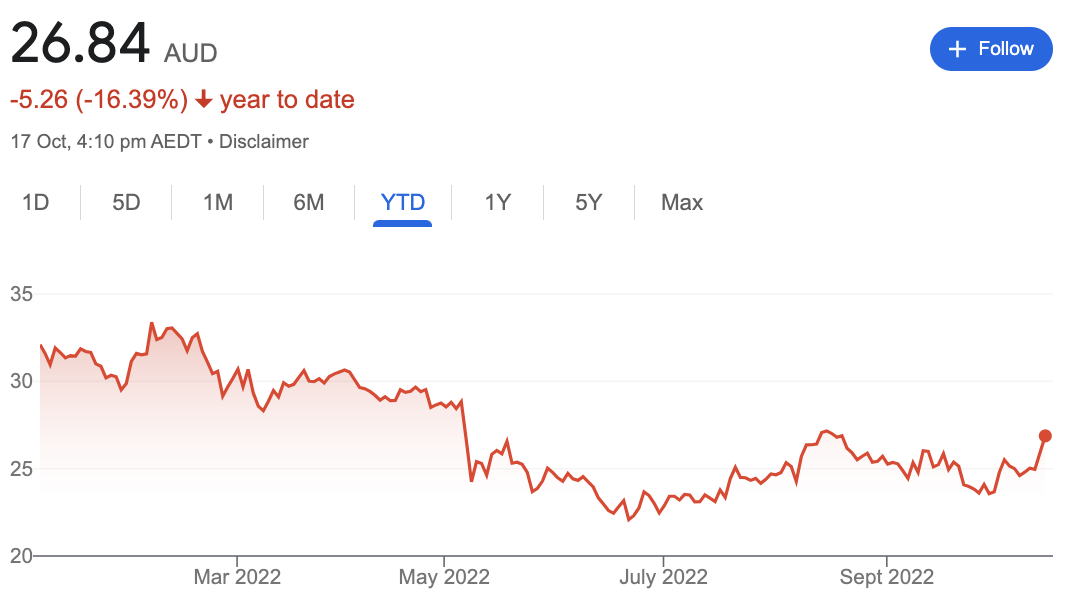Open the 6M range tab
The width and height of the screenshot is (1068, 604).
[x=309, y=202]
